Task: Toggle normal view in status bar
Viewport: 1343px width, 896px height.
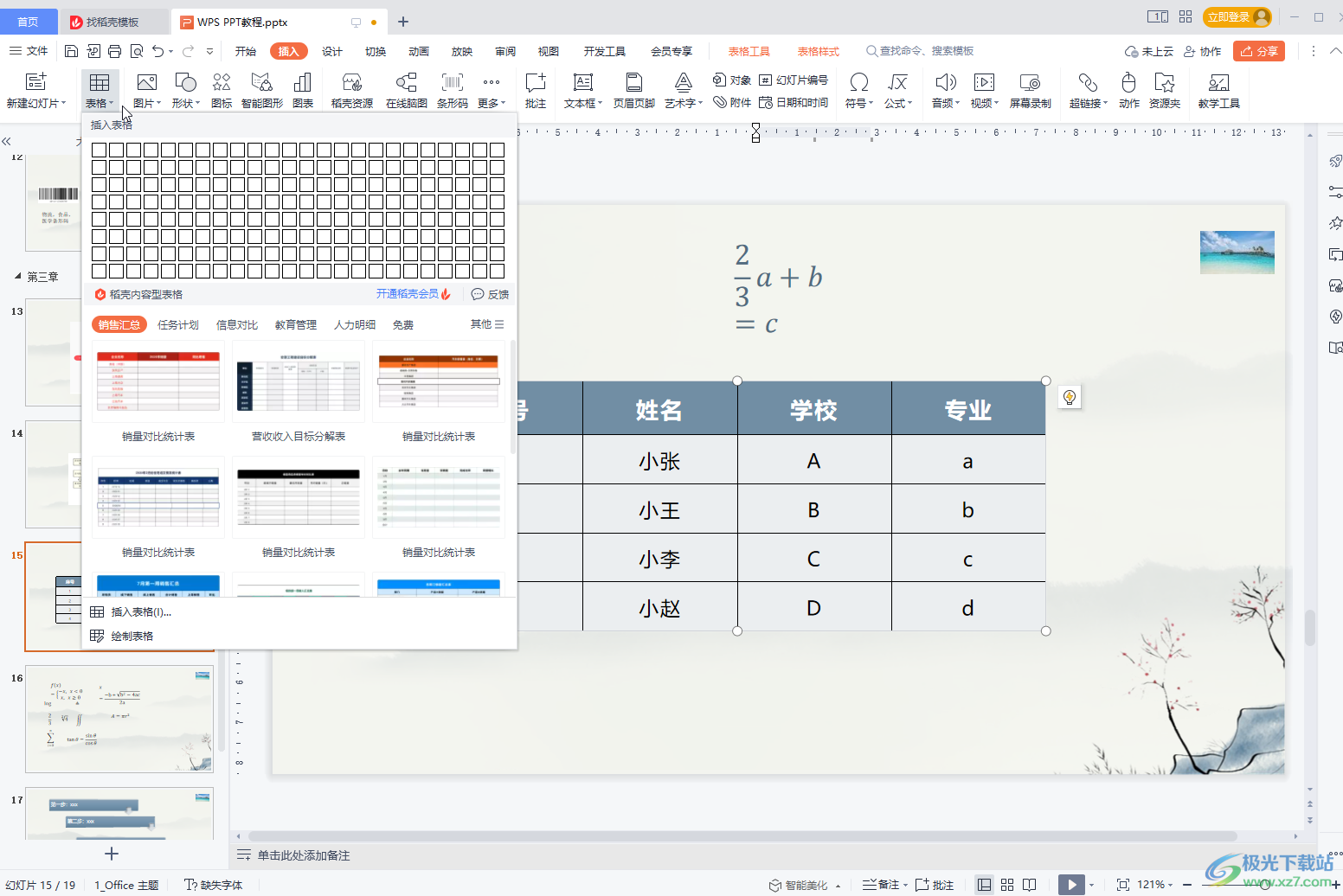Action: pos(985,885)
